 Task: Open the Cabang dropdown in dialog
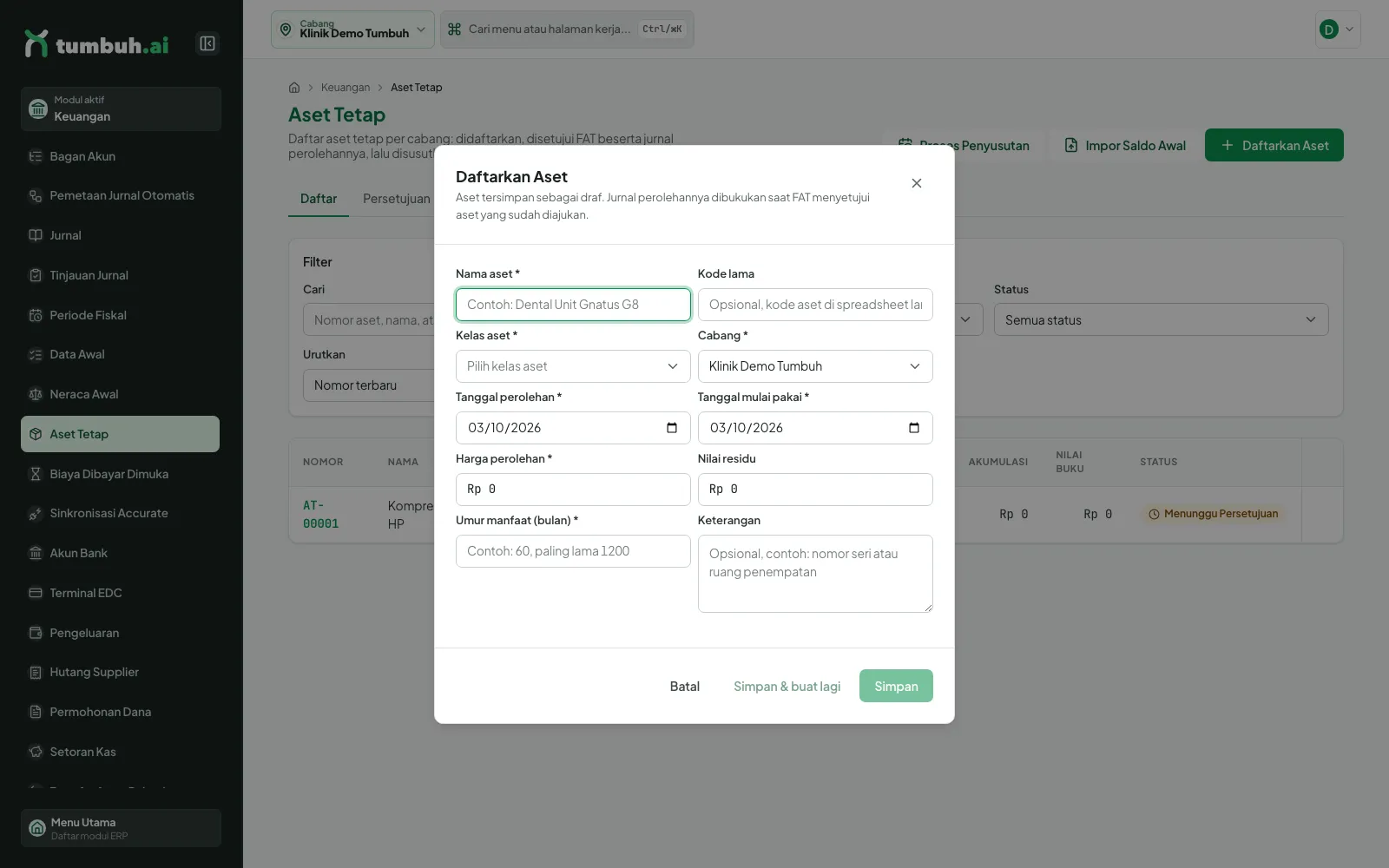(x=815, y=366)
